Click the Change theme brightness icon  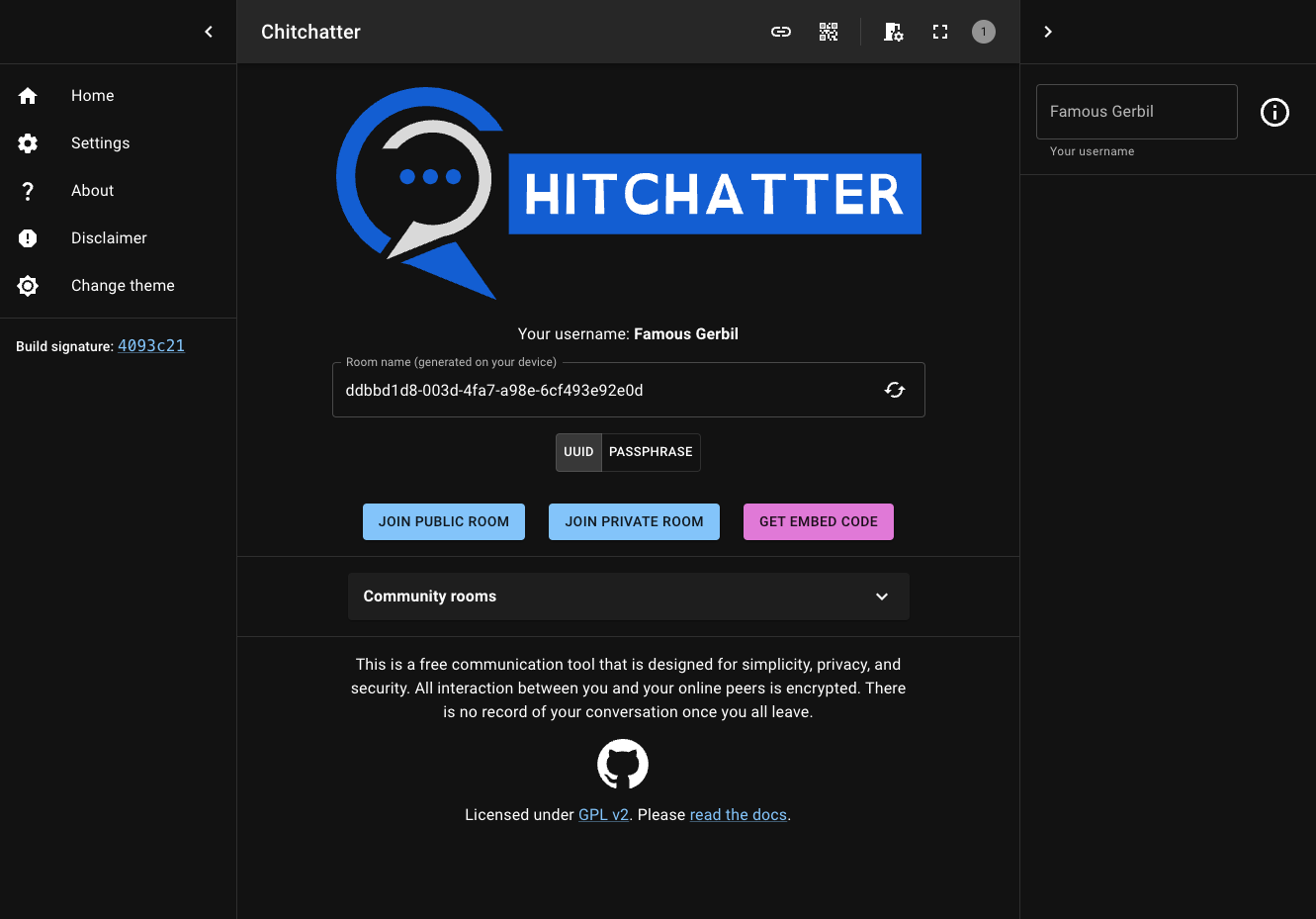tap(28, 286)
